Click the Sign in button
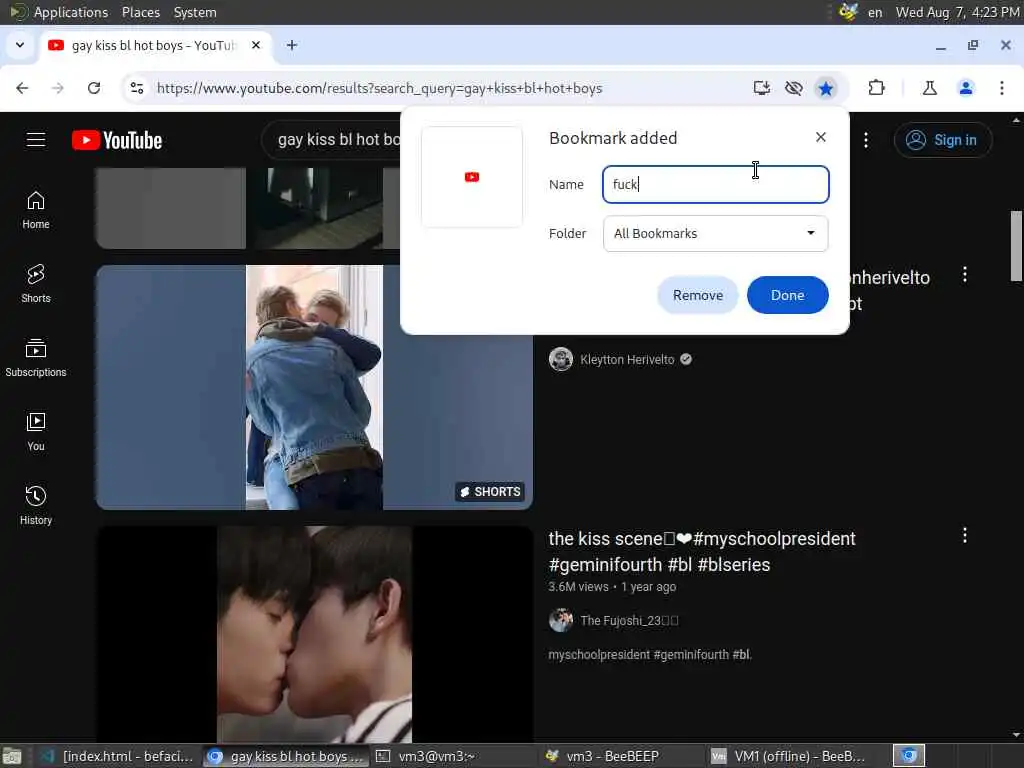 943,140
